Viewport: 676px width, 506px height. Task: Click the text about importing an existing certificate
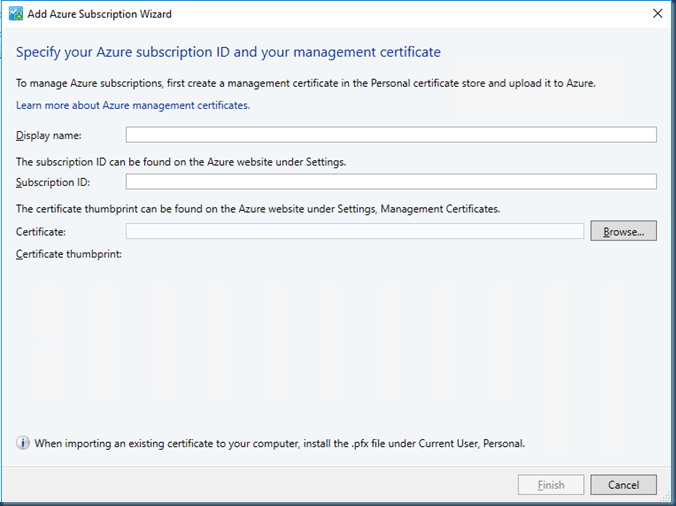click(x=279, y=443)
